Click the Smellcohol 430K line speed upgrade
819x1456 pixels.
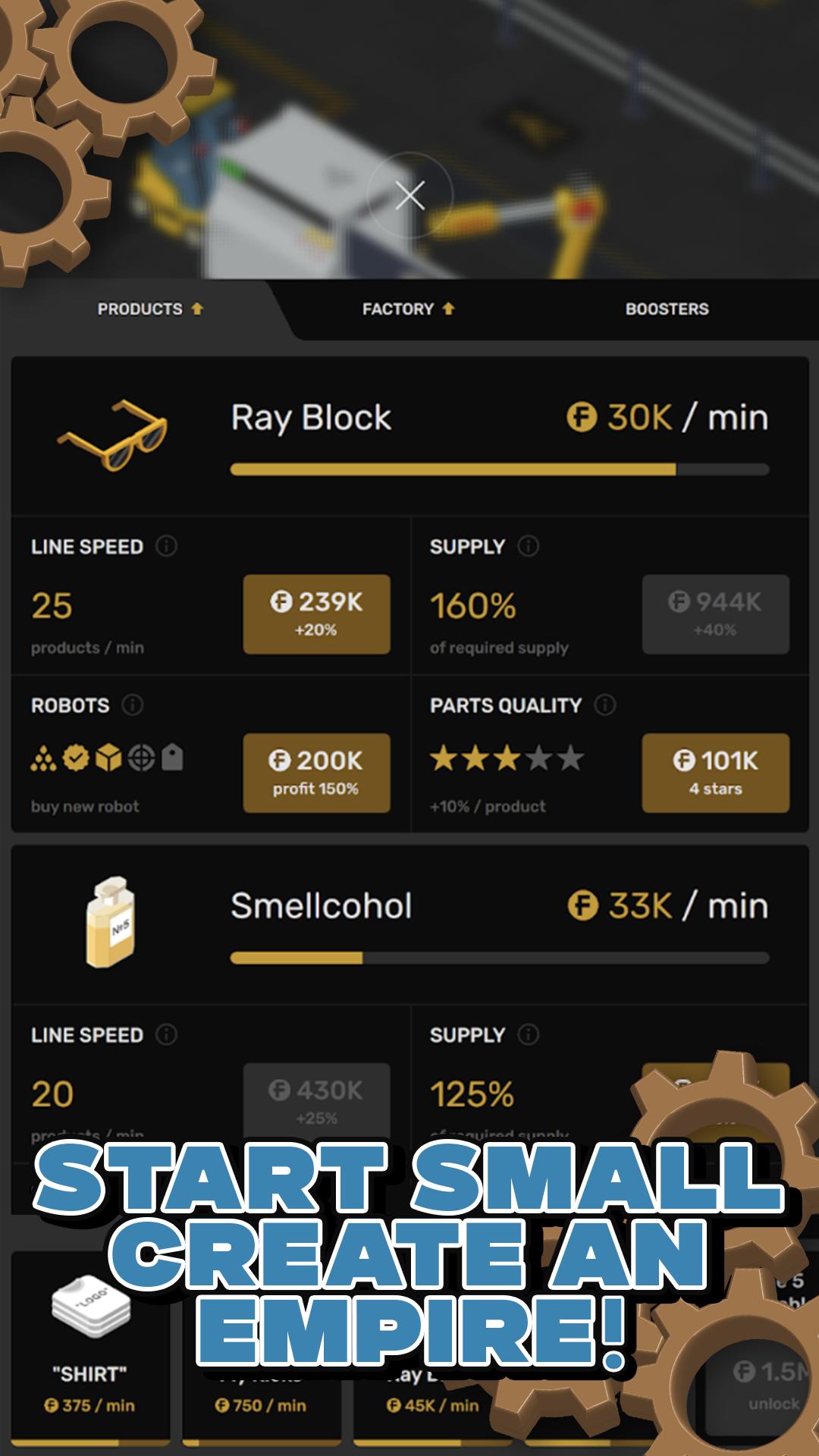(316, 1101)
